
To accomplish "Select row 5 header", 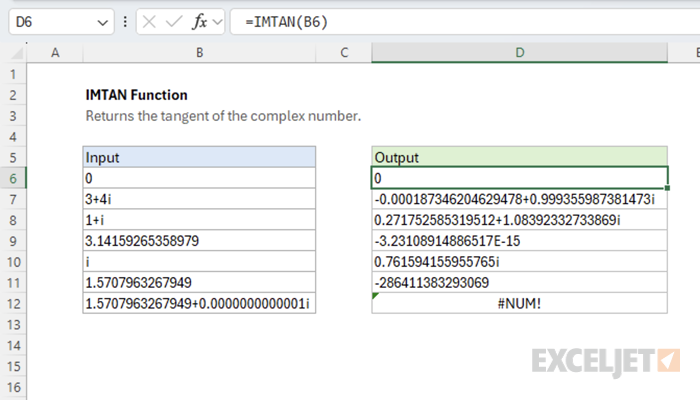I will pos(13,157).
